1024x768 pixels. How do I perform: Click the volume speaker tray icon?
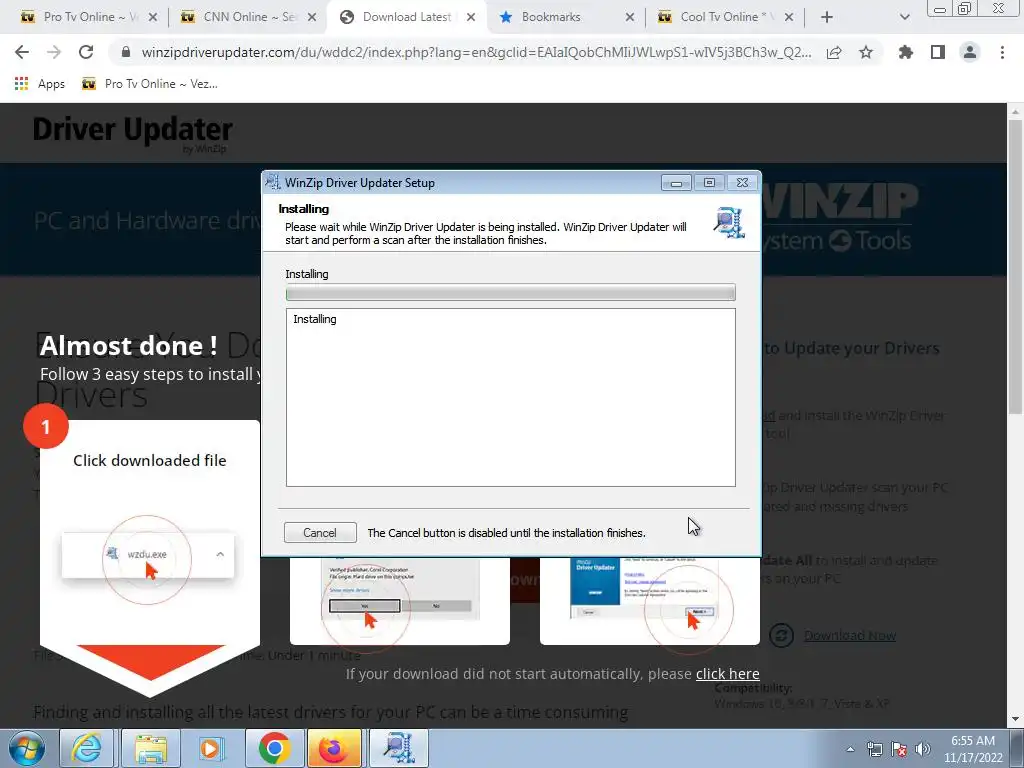923,749
